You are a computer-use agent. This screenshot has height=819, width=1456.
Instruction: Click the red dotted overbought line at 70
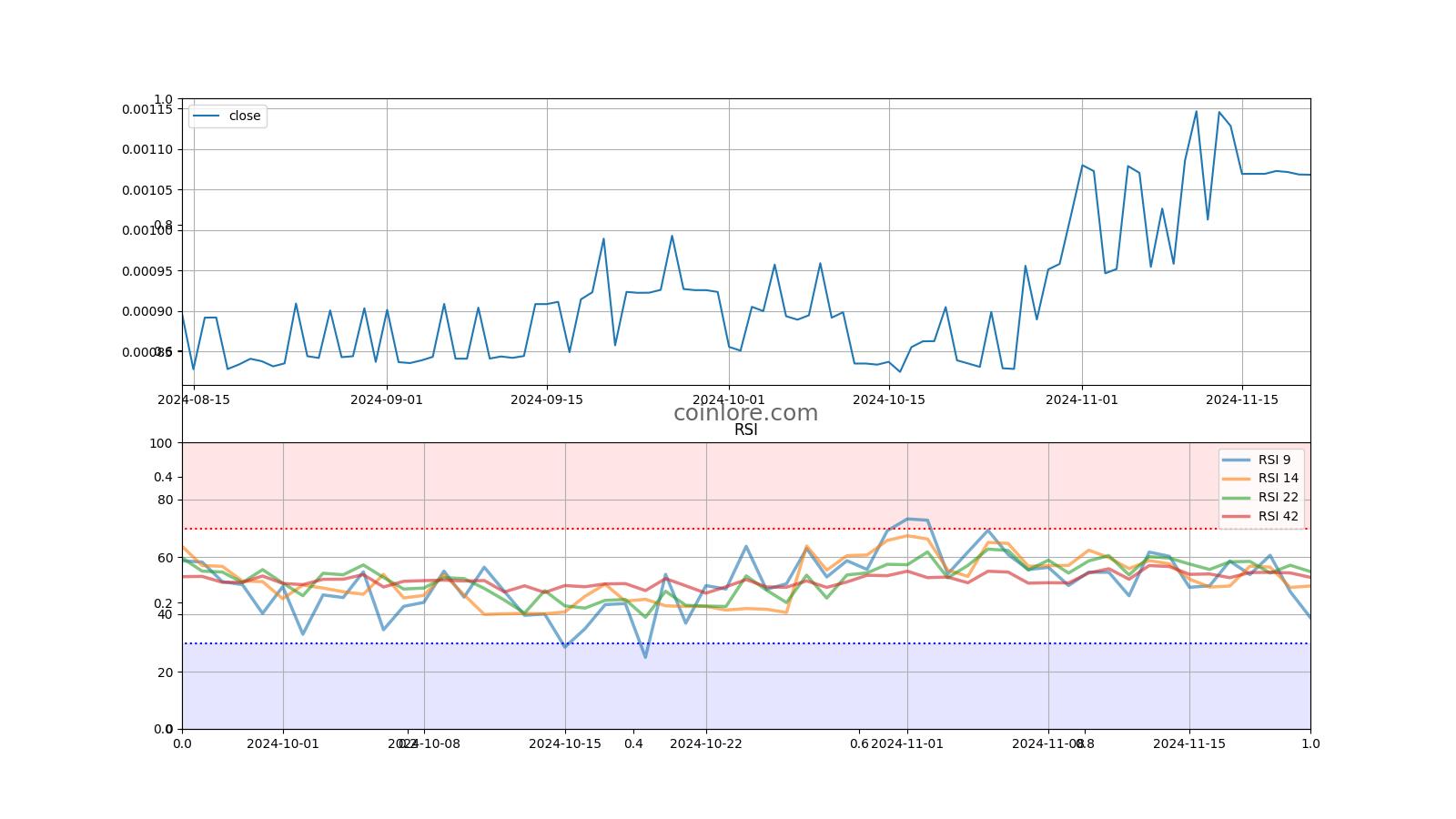coord(746,529)
